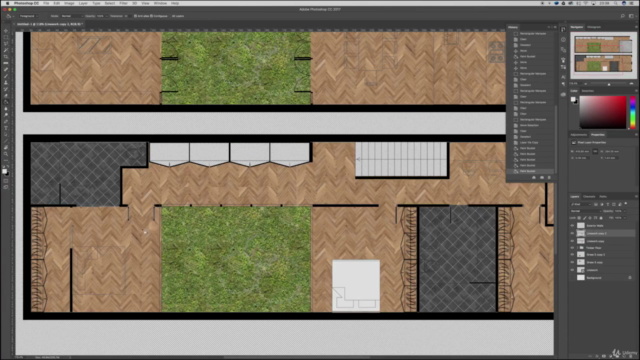Switch to the Histogram tab
Viewport: 640px width, 360px height.
click(x=594, y=27)
